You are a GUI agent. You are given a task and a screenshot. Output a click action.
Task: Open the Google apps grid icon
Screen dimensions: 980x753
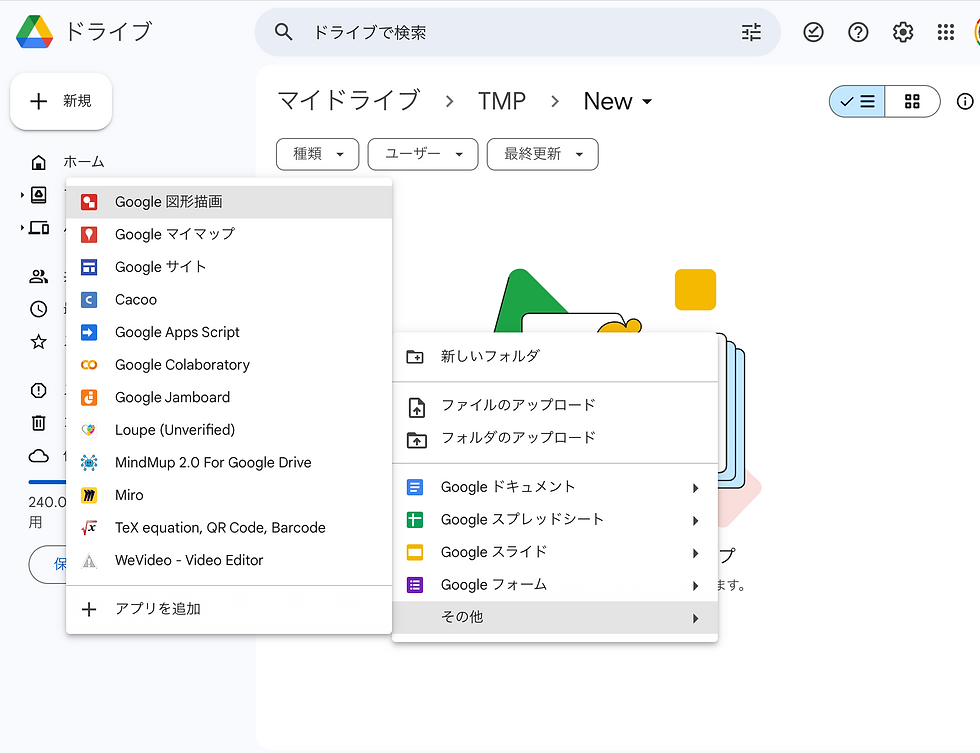click(x=946, y=32)
